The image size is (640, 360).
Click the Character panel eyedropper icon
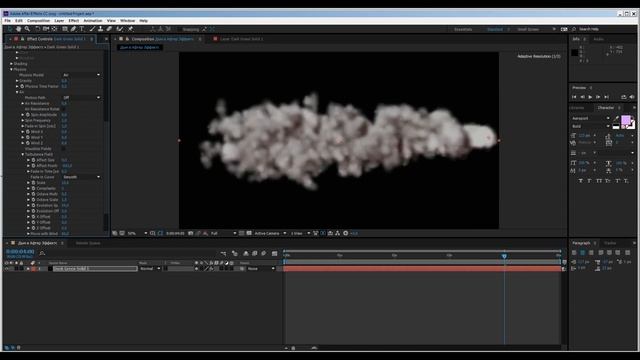tap(617, 118)
